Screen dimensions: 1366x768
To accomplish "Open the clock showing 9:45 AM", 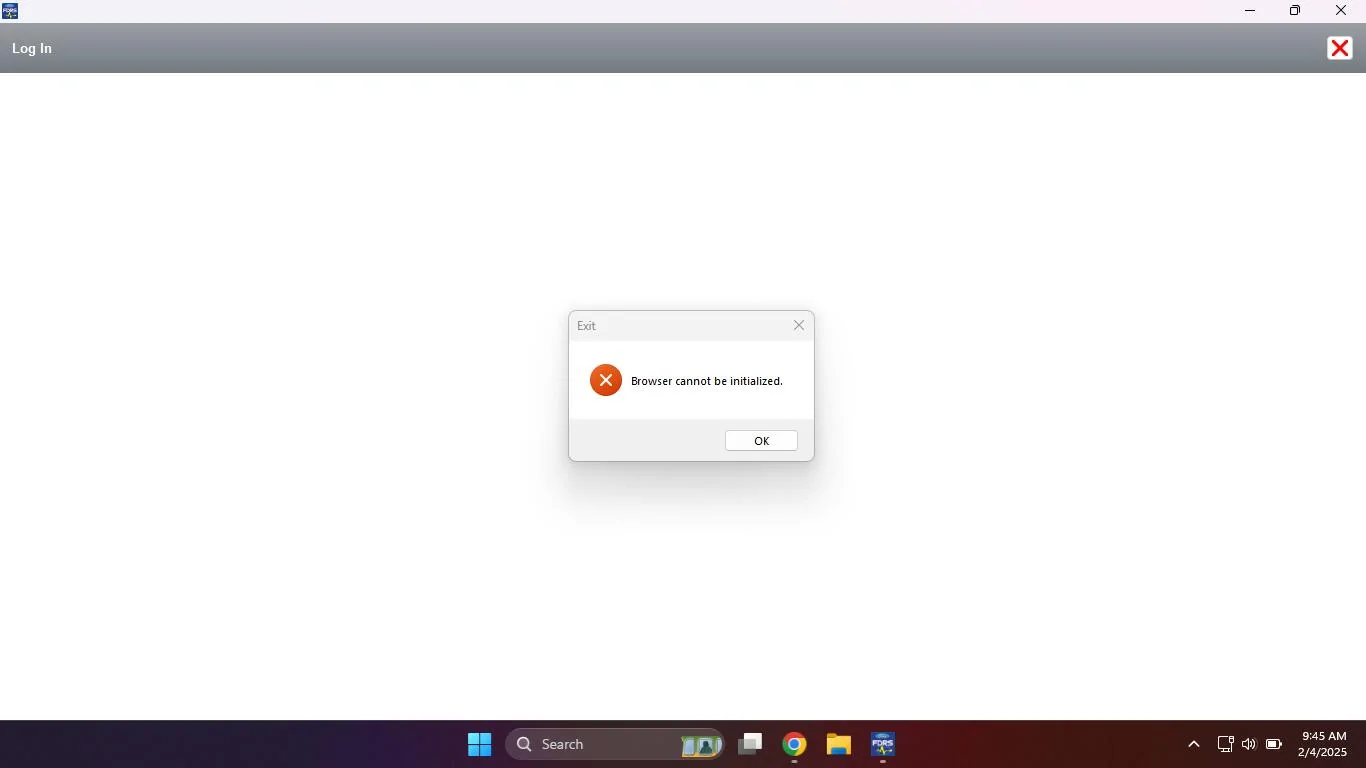I will (1323, 744).
